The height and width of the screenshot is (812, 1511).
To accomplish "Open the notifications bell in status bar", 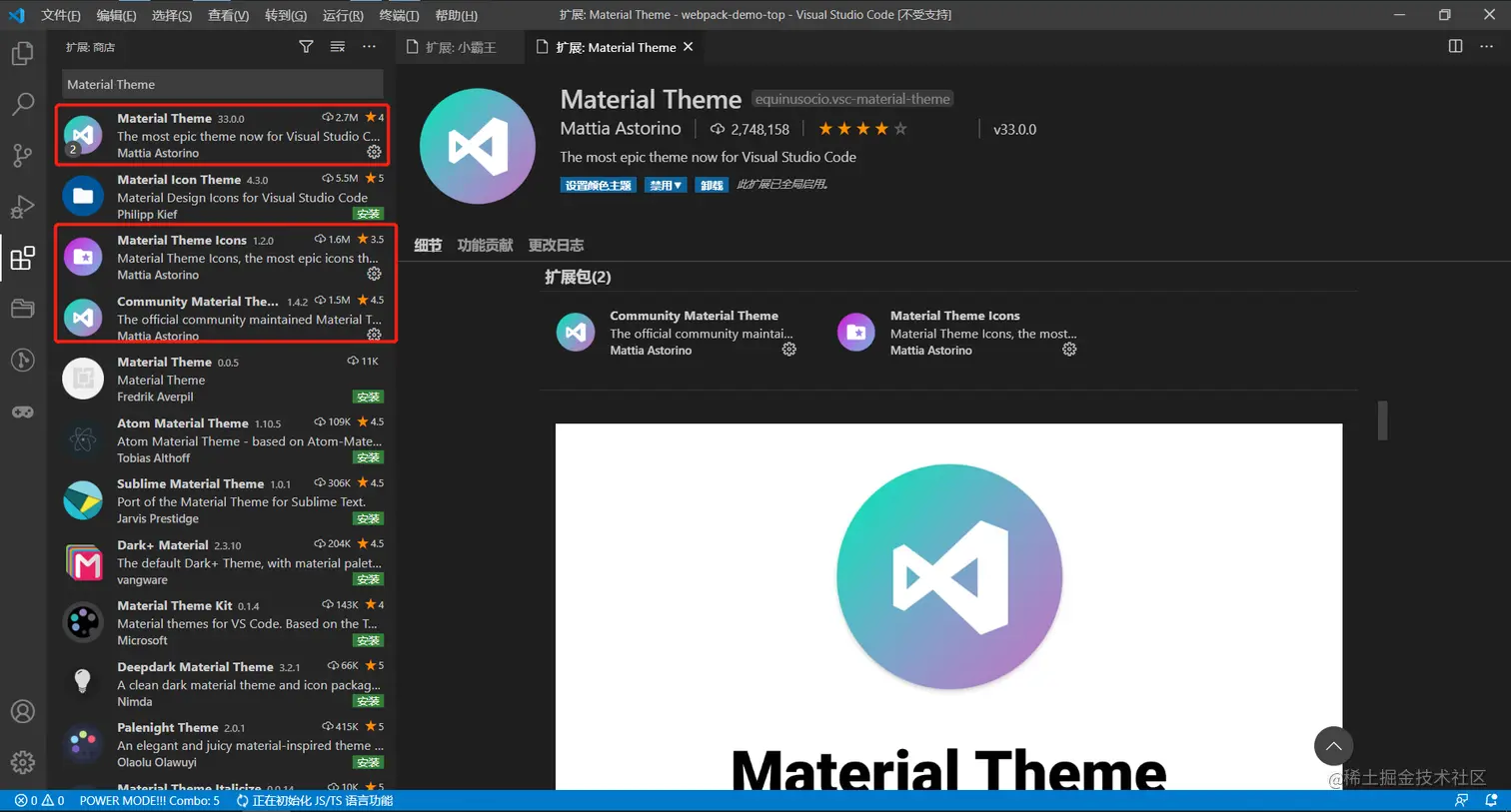I will point(1491,801).
